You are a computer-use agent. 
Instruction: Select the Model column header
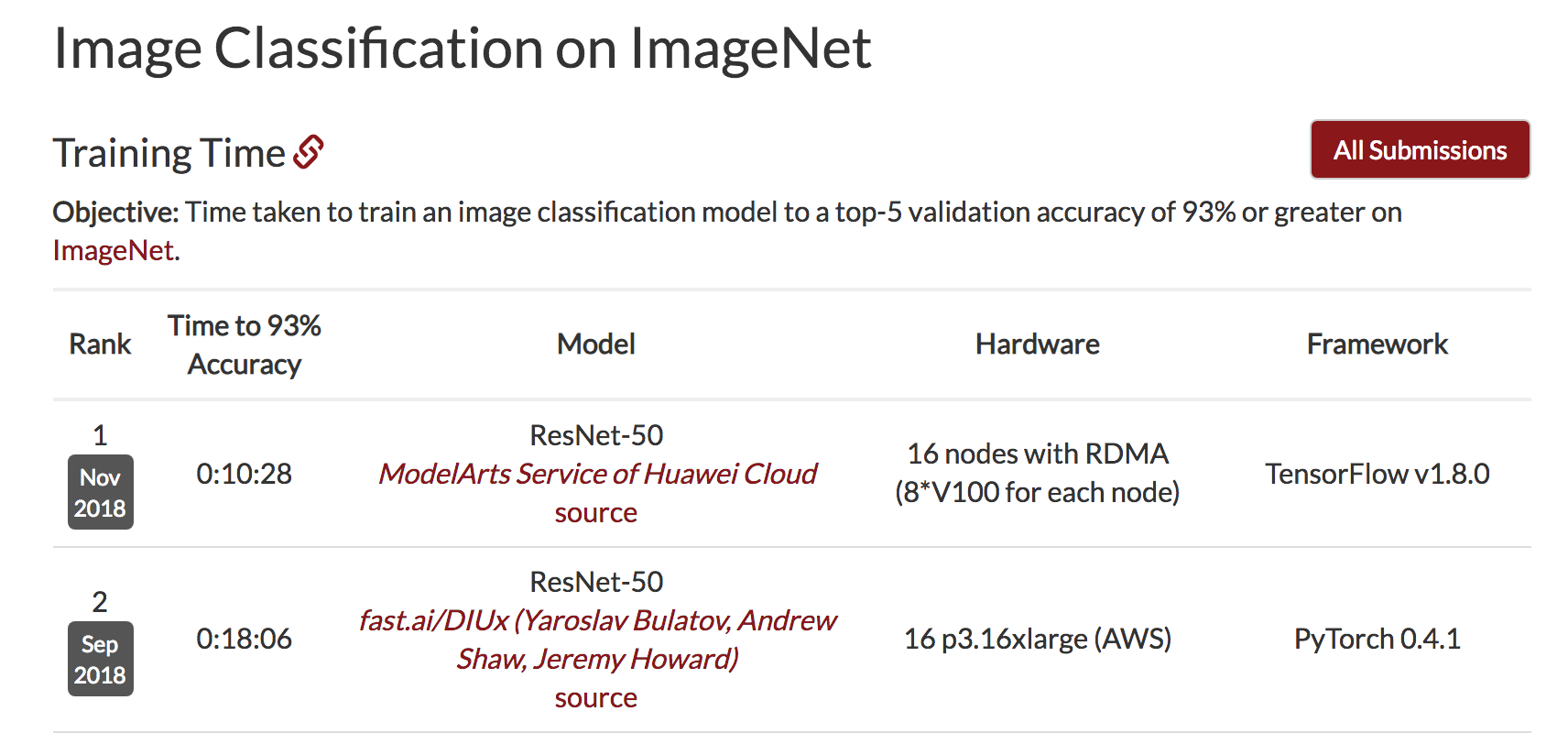(596, 345)
